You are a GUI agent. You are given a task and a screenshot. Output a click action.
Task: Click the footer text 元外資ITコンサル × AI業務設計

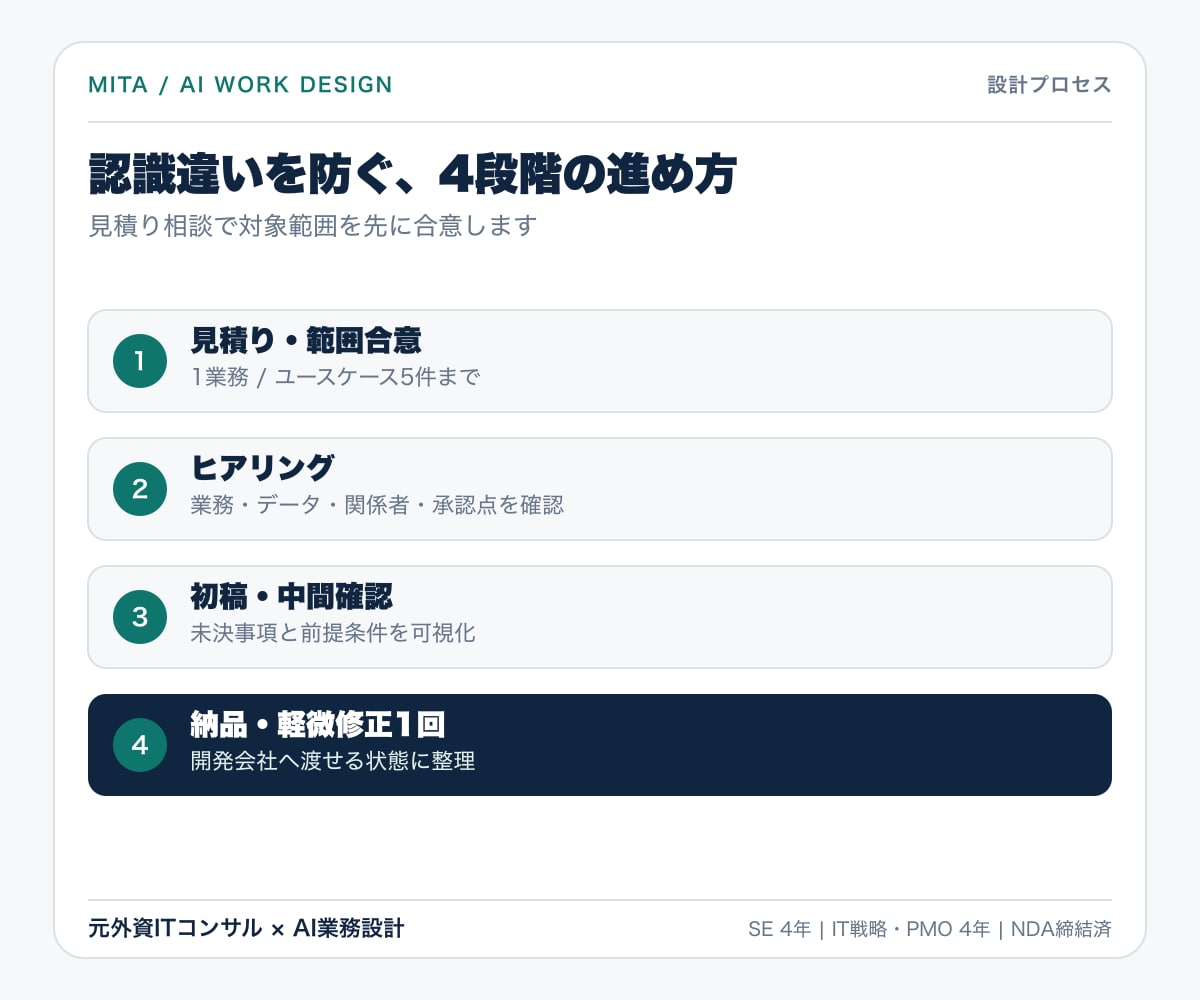(x=246, y=928)
